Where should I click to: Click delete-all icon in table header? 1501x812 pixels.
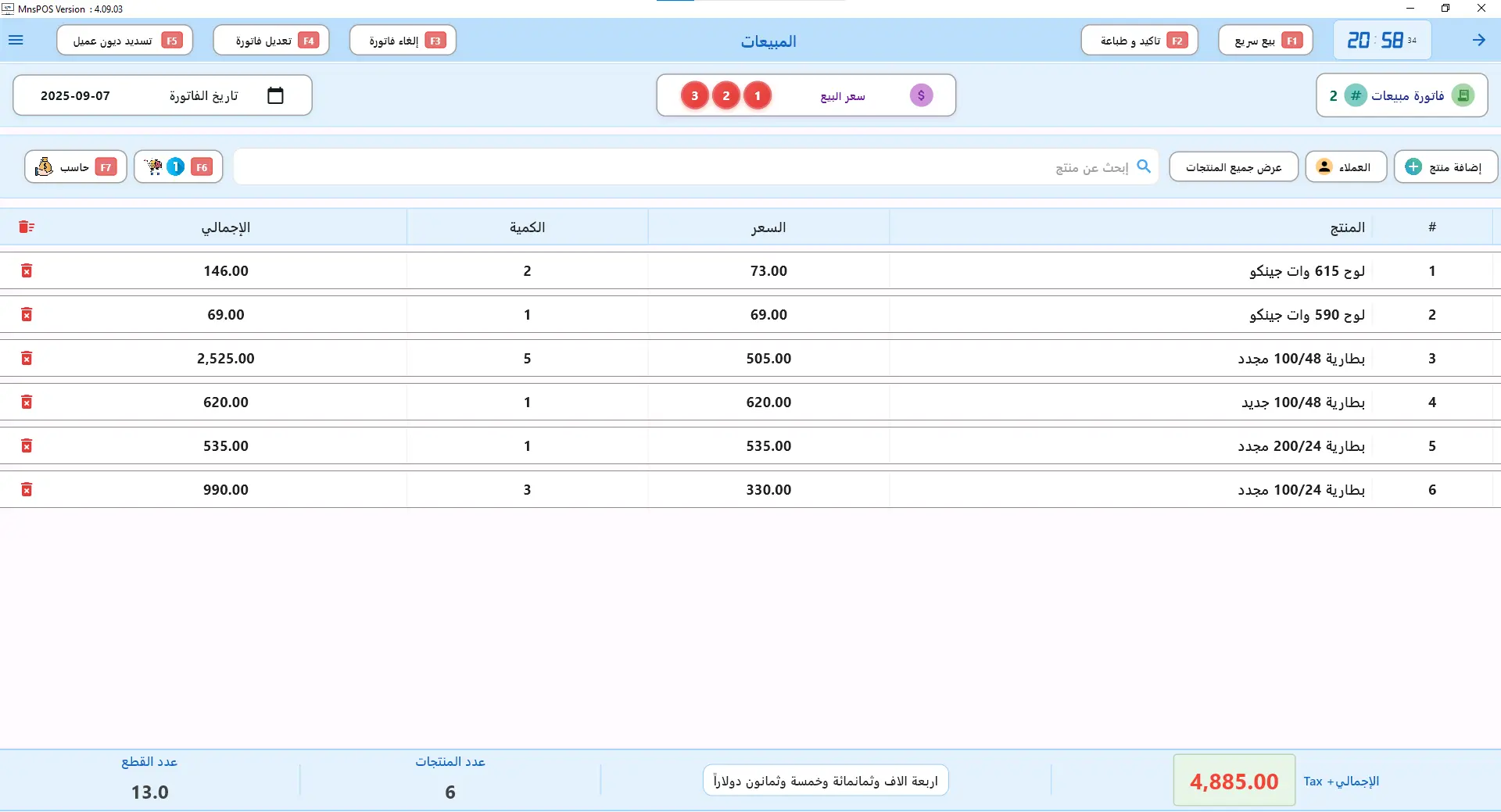pos(27,227)
